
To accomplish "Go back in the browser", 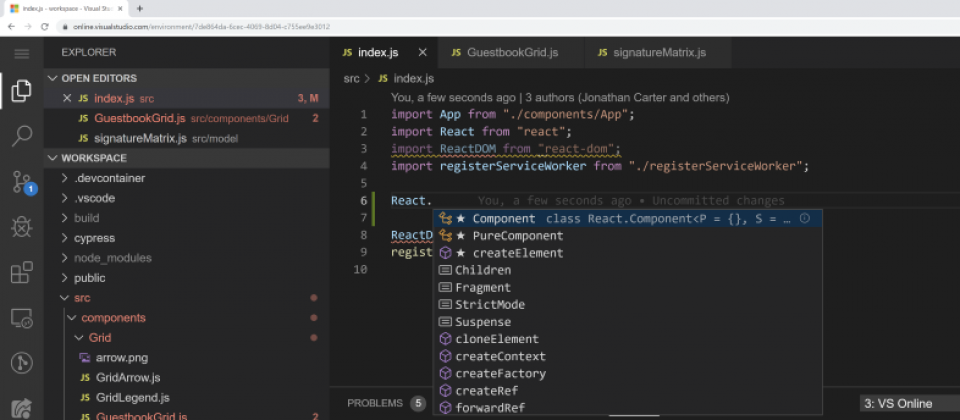I will tap(11, 27).
